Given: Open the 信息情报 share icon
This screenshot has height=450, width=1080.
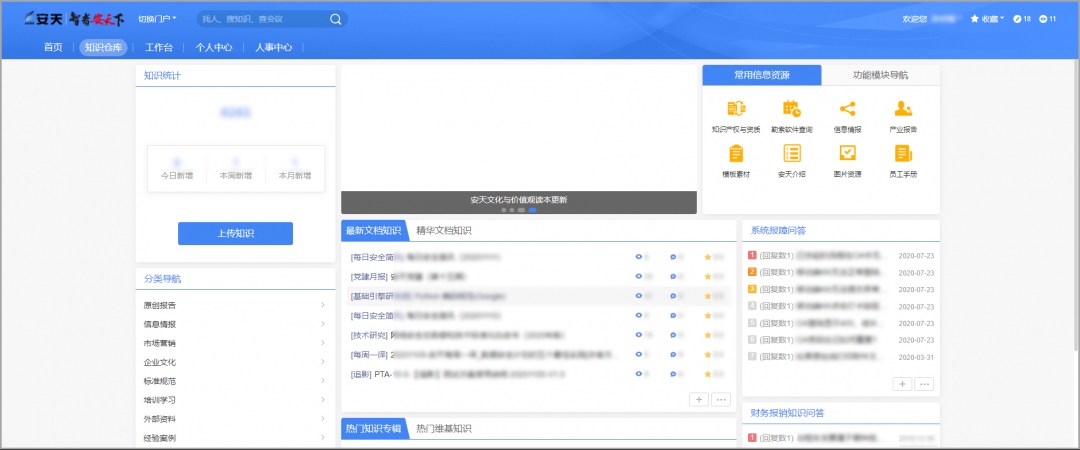Looking at the screenshot, I should click(847, 109).
